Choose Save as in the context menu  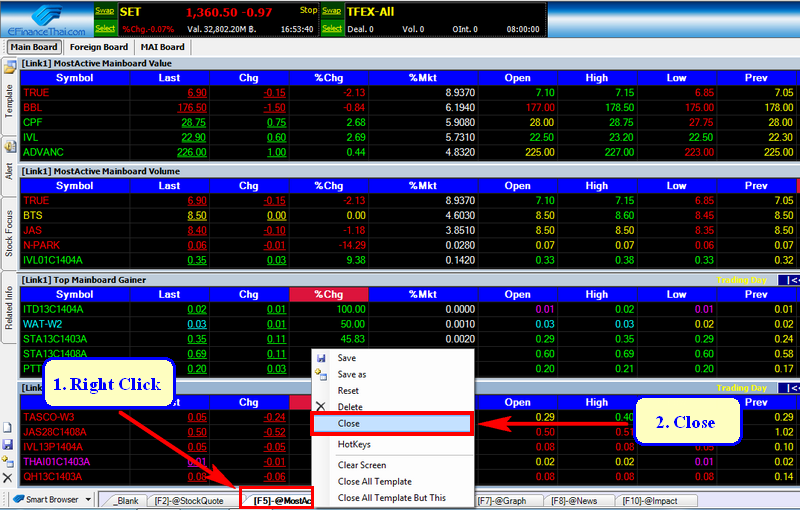(352, 374)
